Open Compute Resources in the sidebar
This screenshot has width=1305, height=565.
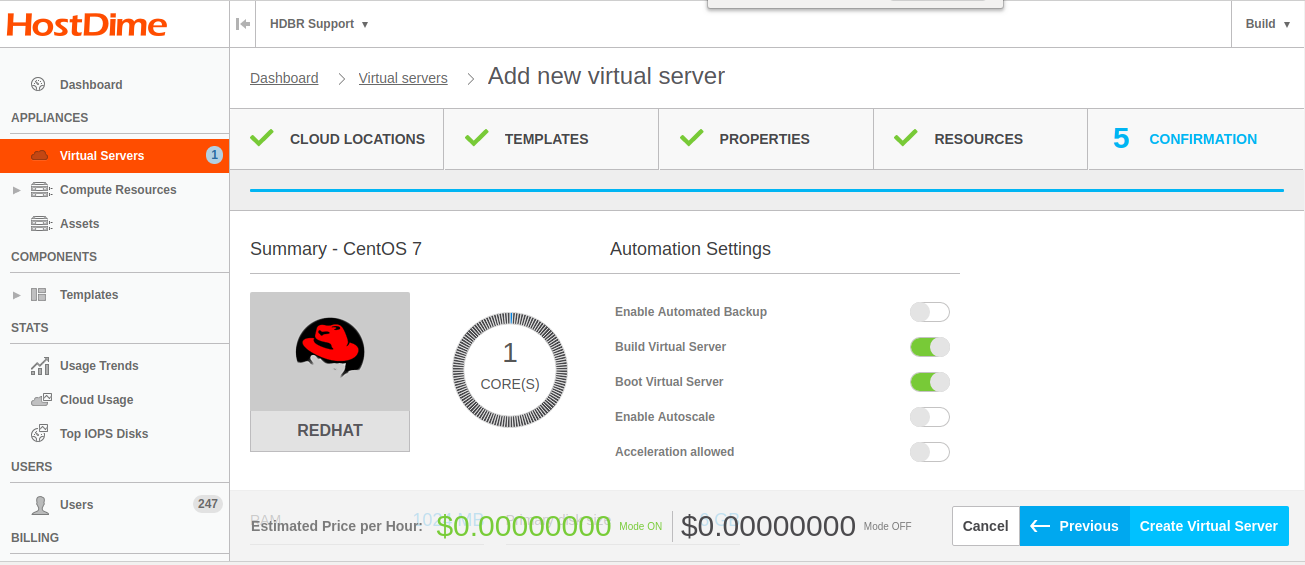118,190
